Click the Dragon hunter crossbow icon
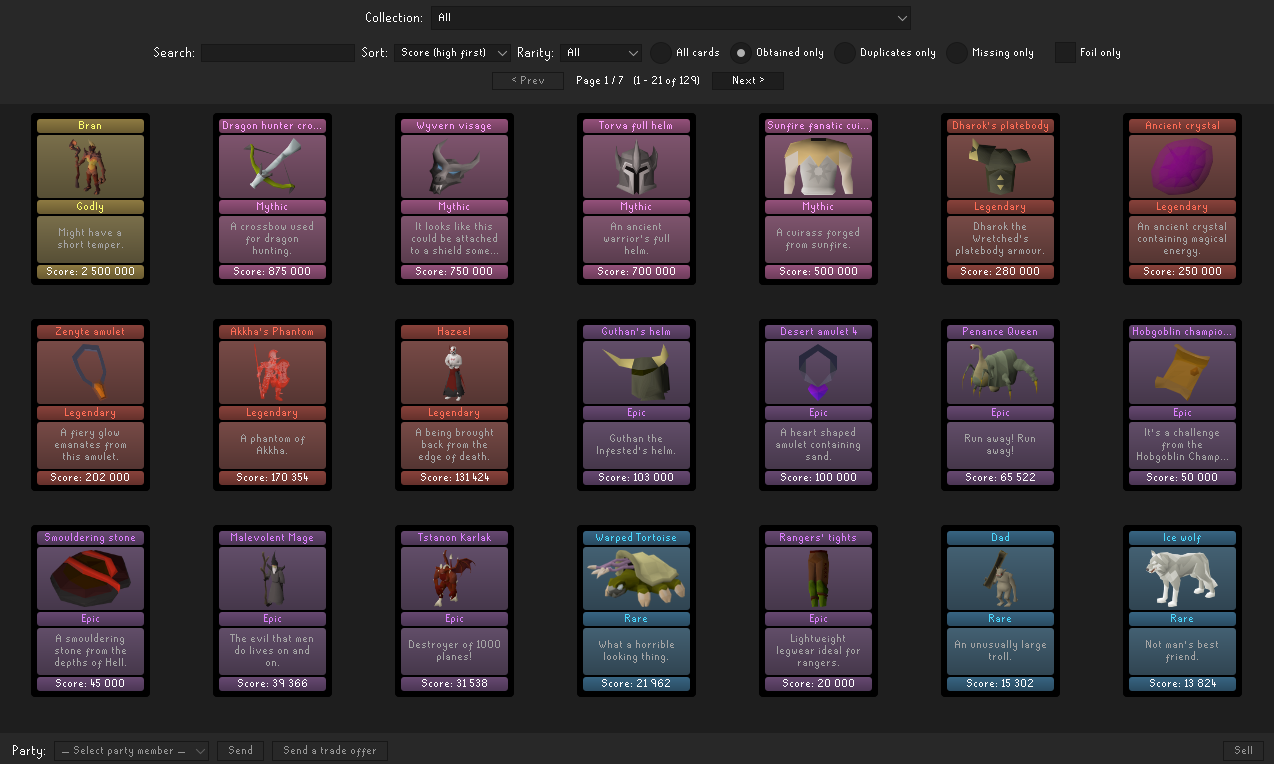 click(x=272, y=166)
